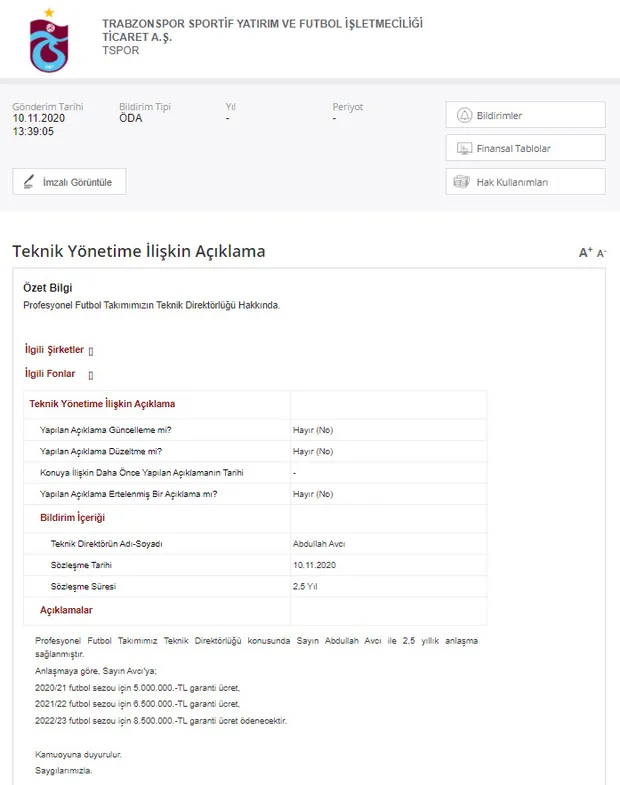Screen dimensions: 620x785
Task: Click the Abdullah Avcı name cell
Action: click(x=319, y=544)
